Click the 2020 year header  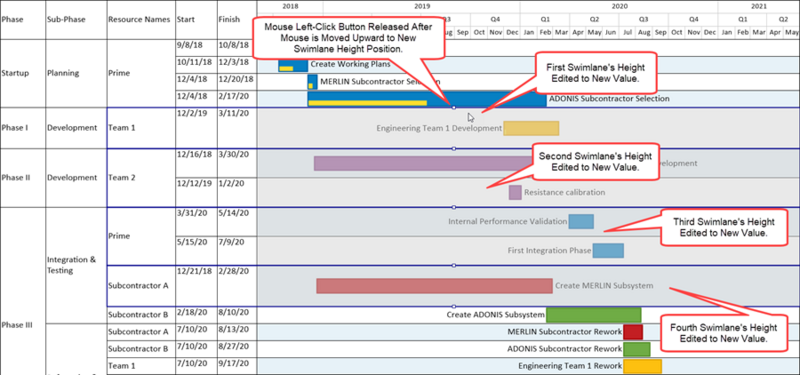click(619, 7)
